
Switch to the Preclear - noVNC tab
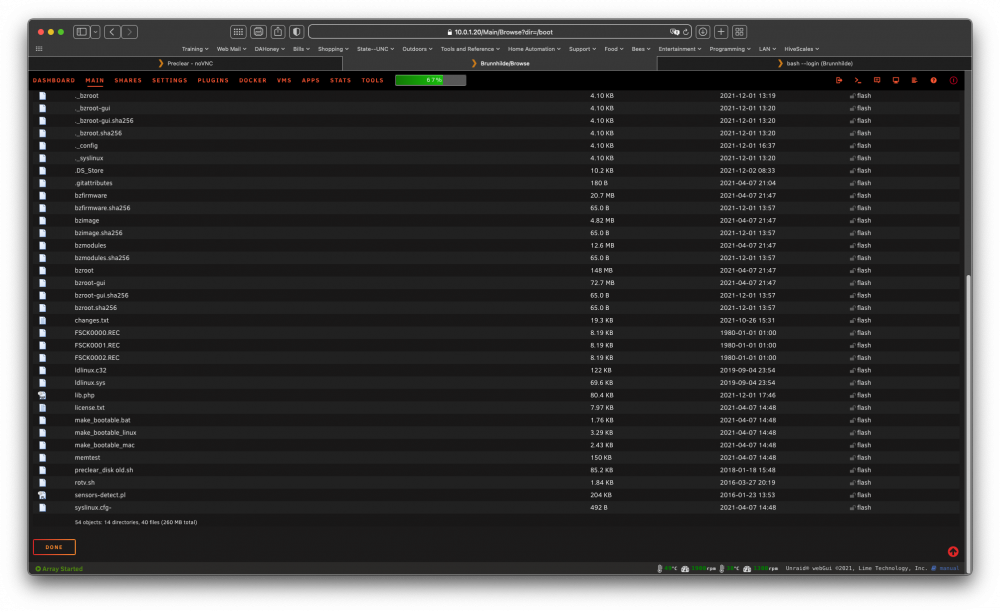186,63
